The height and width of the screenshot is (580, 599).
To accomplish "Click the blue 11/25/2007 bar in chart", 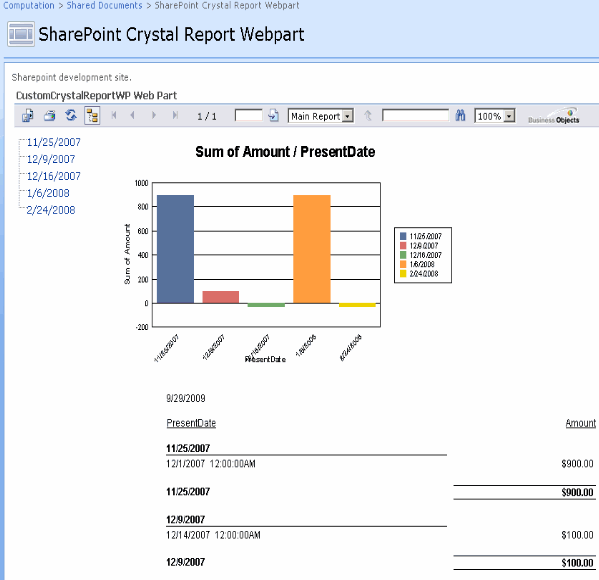I will (x=175, y=249).
